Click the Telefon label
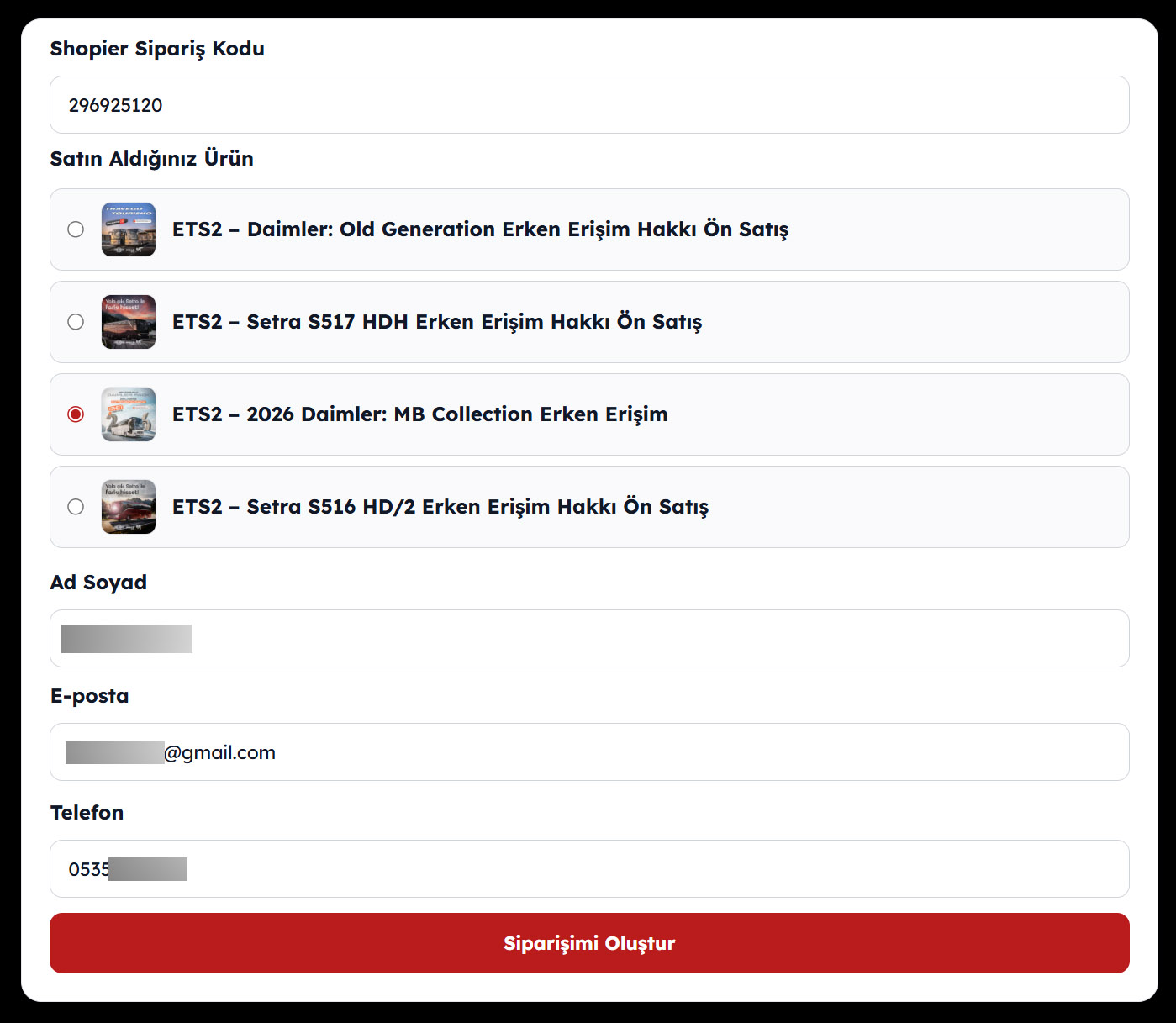 [x=87, y=813]
